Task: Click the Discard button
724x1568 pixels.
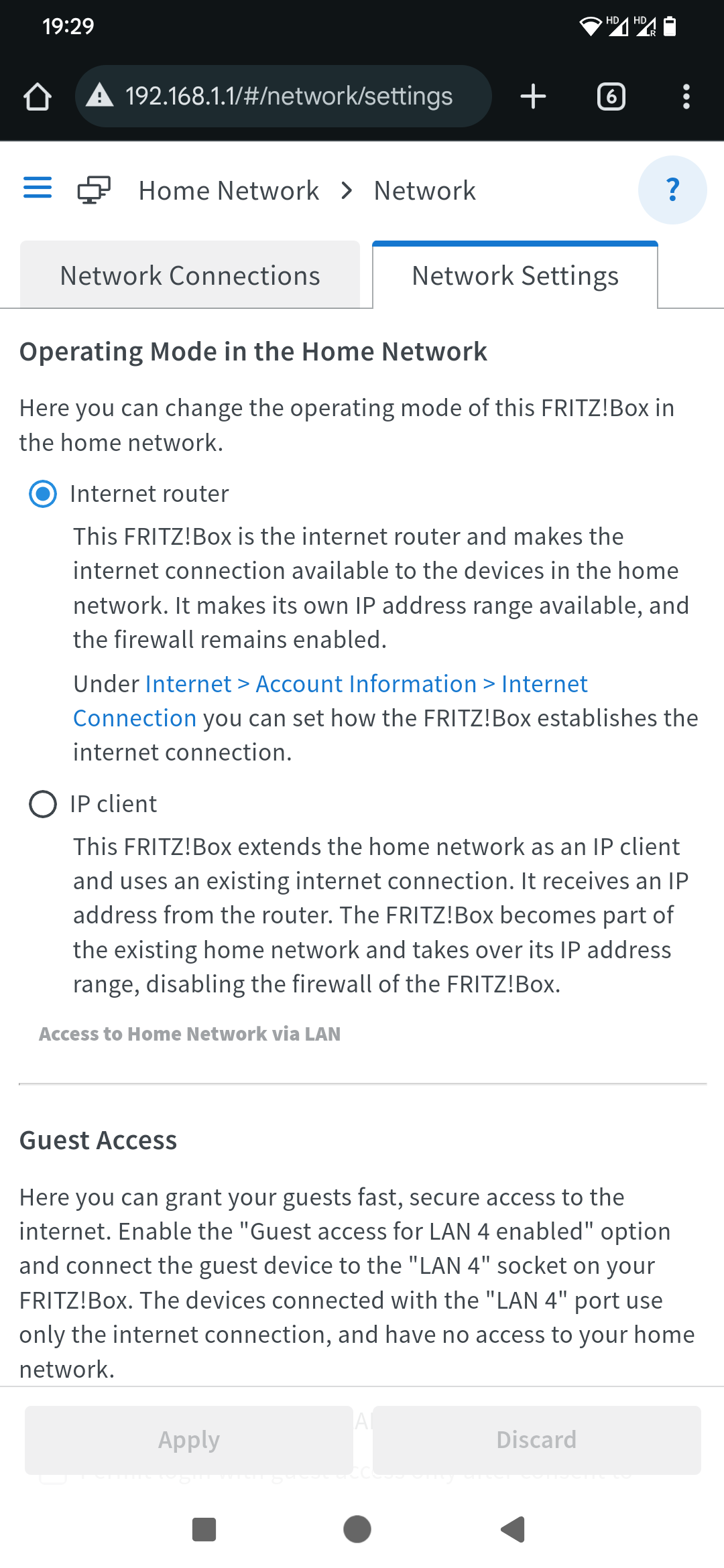Action: click(536, 1440)
